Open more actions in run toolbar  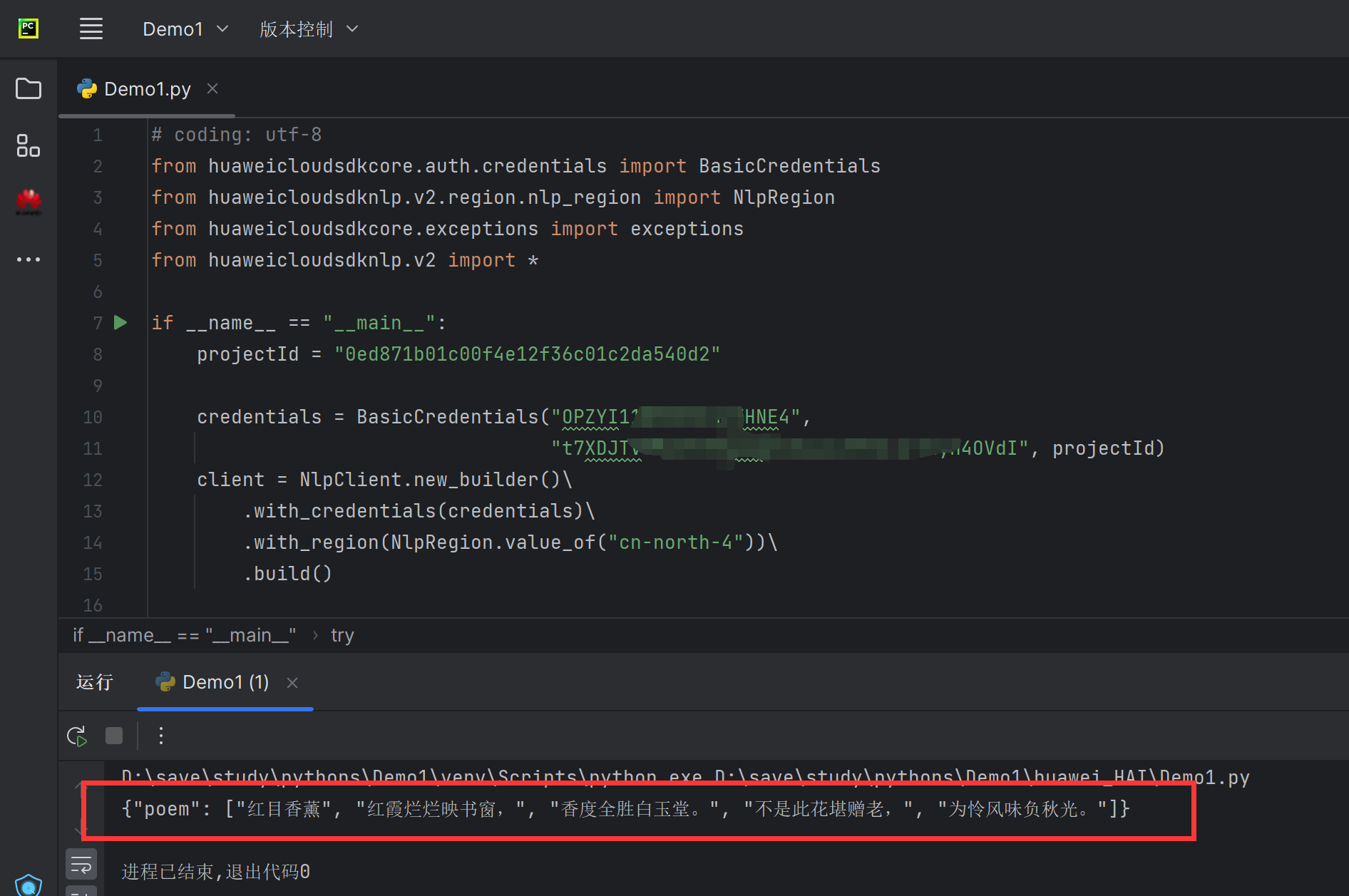161,736
